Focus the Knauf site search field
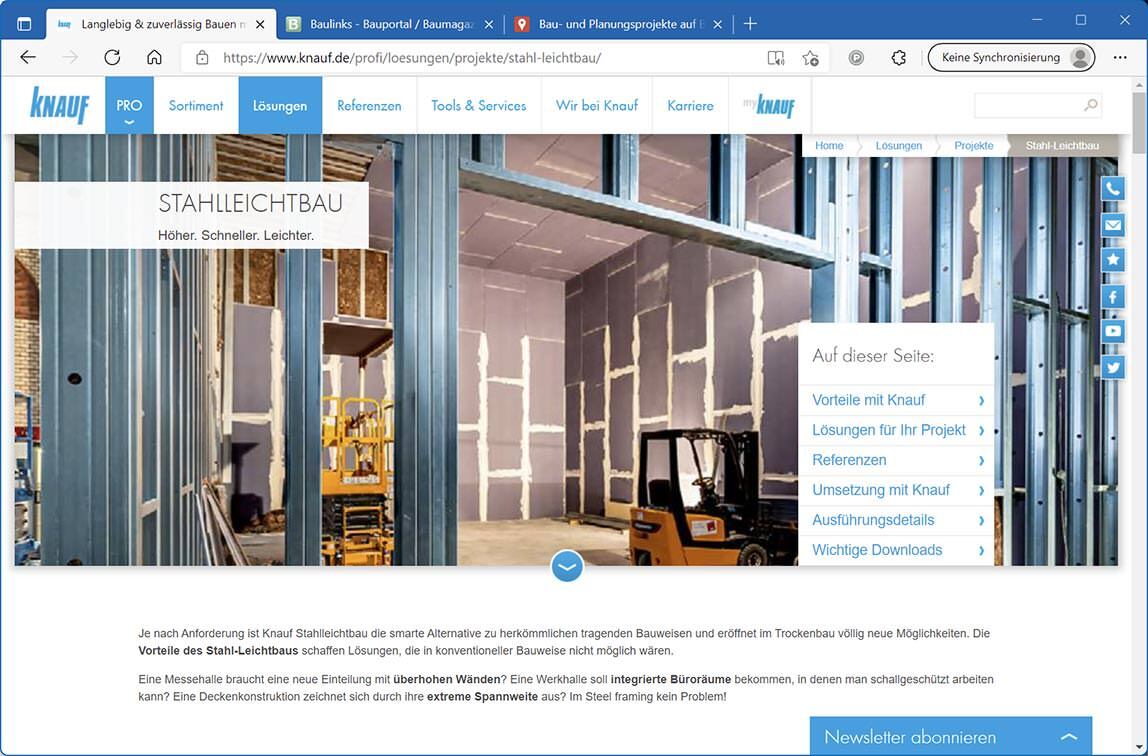 click(x=1037, y=105)
